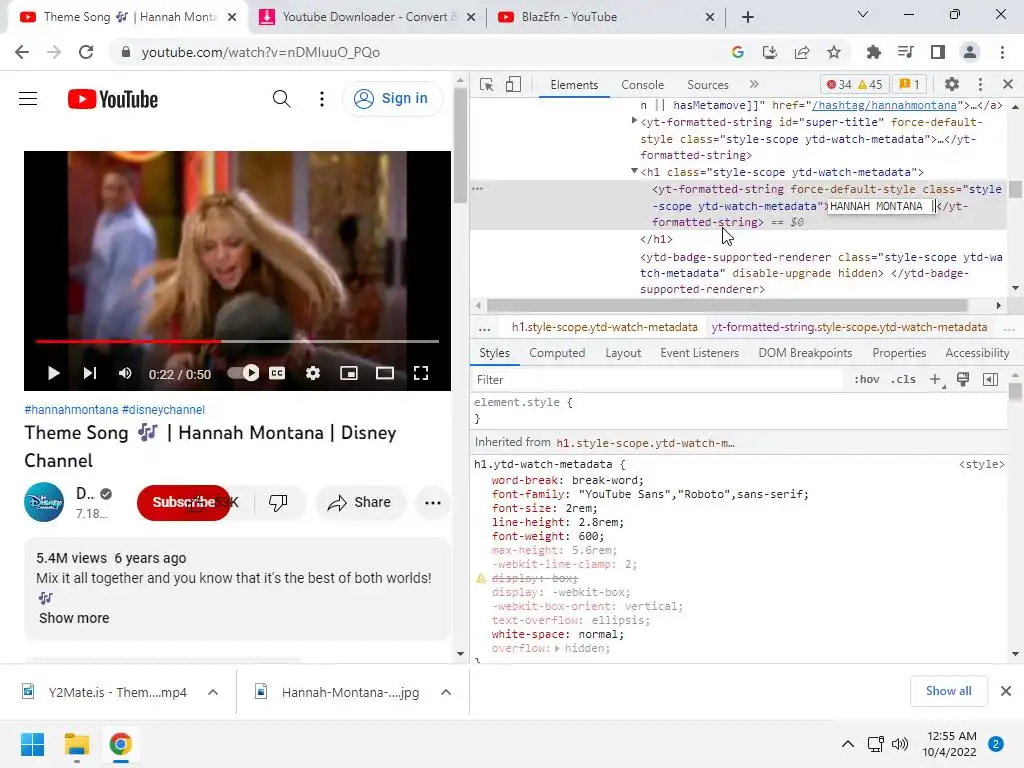Screen dimensions: 1024x768
Task: Open Y2Mate mp4 download options chevron
Action: coord(213,692)
